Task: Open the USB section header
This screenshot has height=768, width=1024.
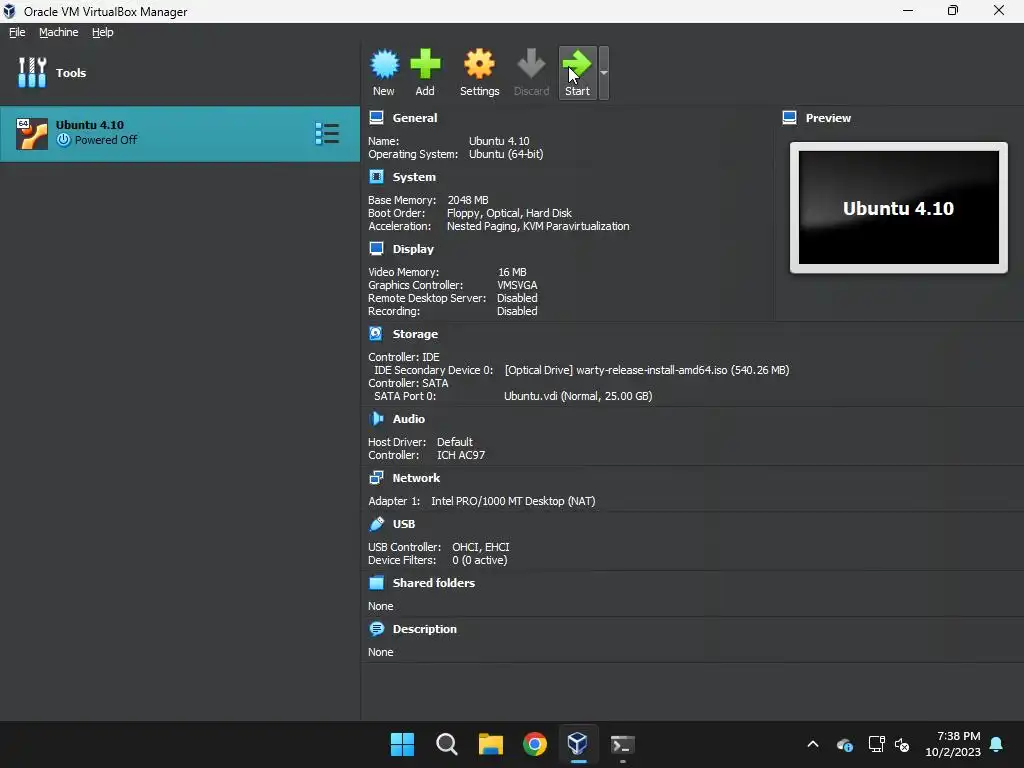Action: 404,524
